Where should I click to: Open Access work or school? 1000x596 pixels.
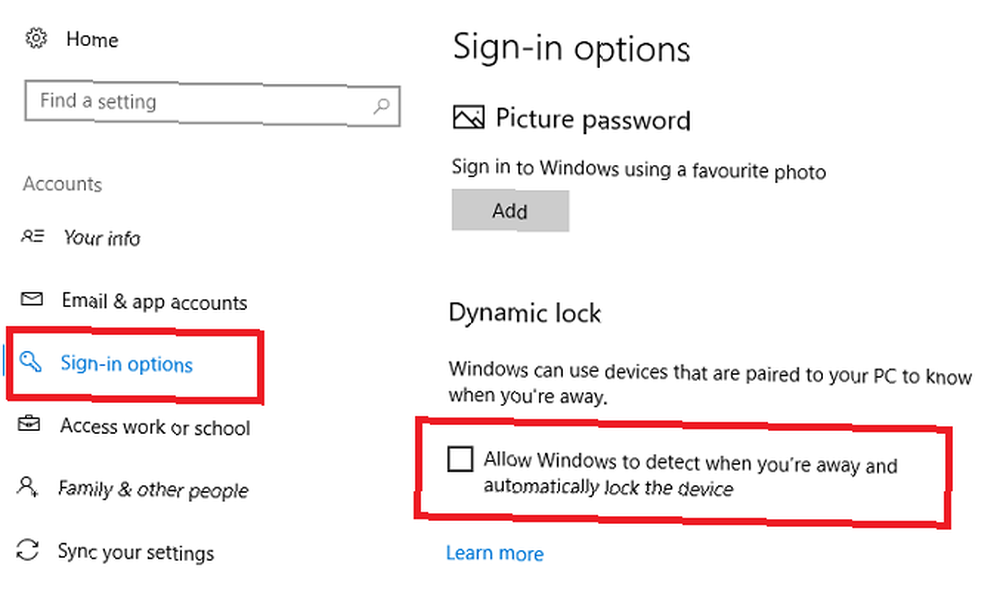(155, 426)
